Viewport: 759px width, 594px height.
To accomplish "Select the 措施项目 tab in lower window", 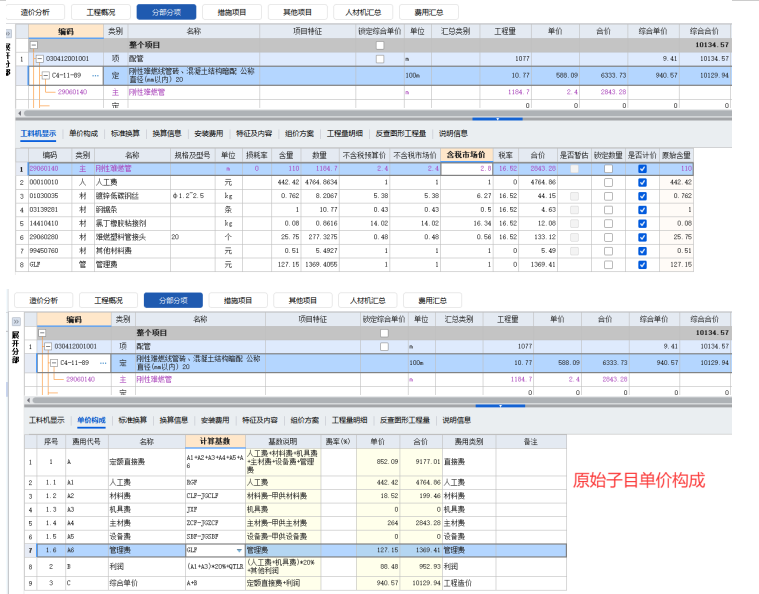I will pos(237,300).
